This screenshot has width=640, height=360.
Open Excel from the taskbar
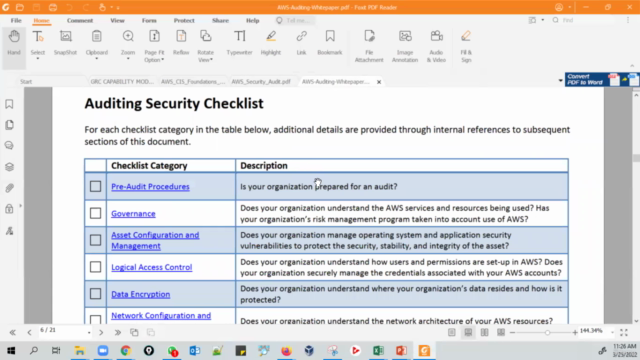[x=378, y=351]
